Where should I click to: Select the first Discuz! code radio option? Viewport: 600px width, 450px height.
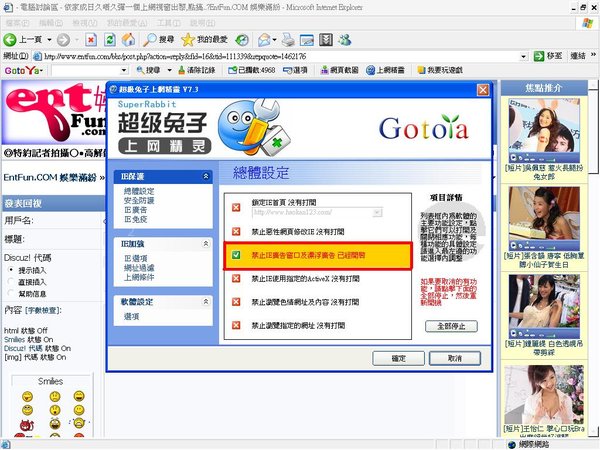11,270
